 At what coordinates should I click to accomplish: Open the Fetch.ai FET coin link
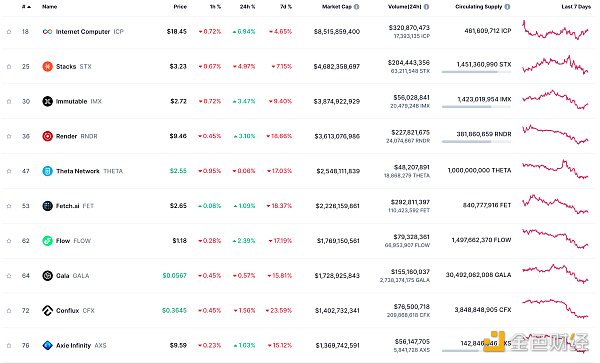75,206
